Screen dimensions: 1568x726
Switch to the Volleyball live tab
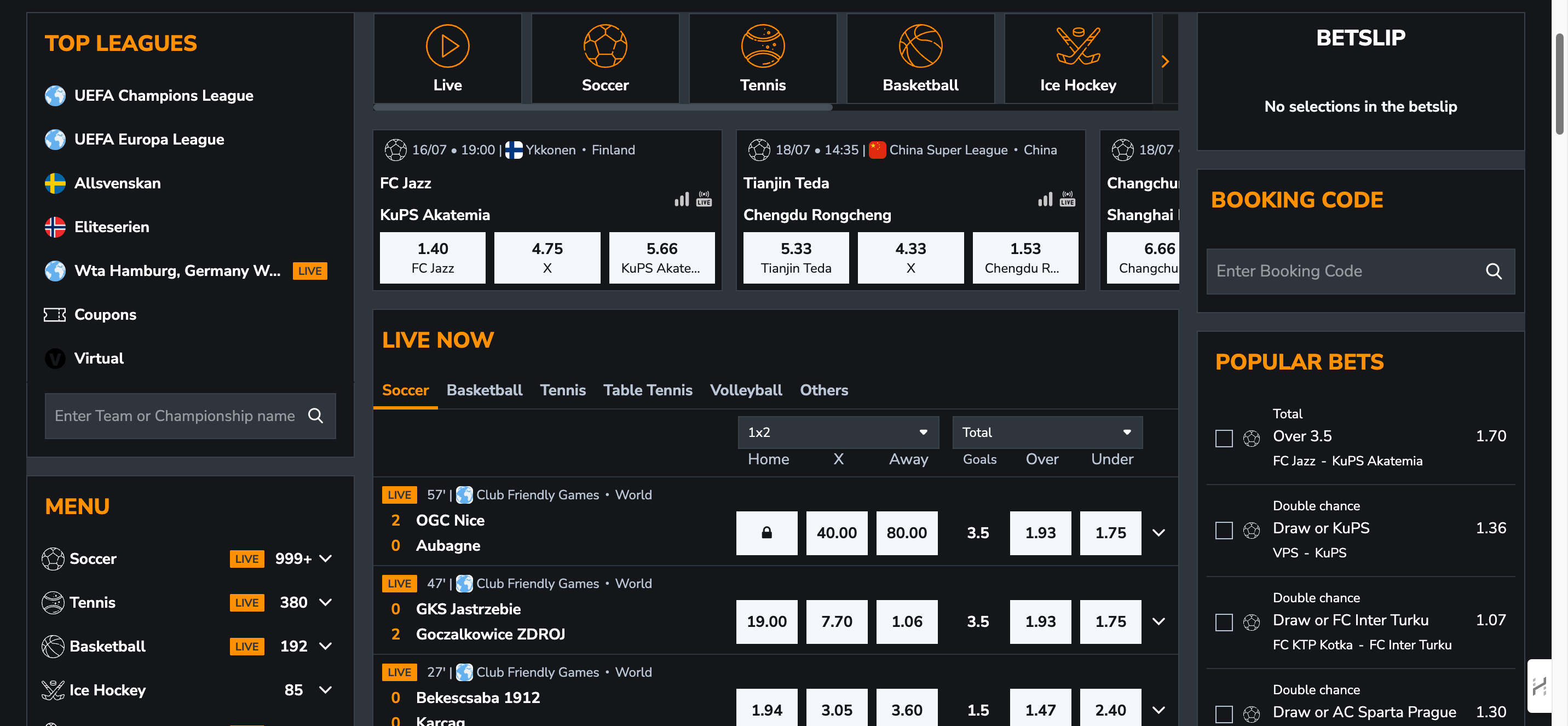[x=746, y=390]
